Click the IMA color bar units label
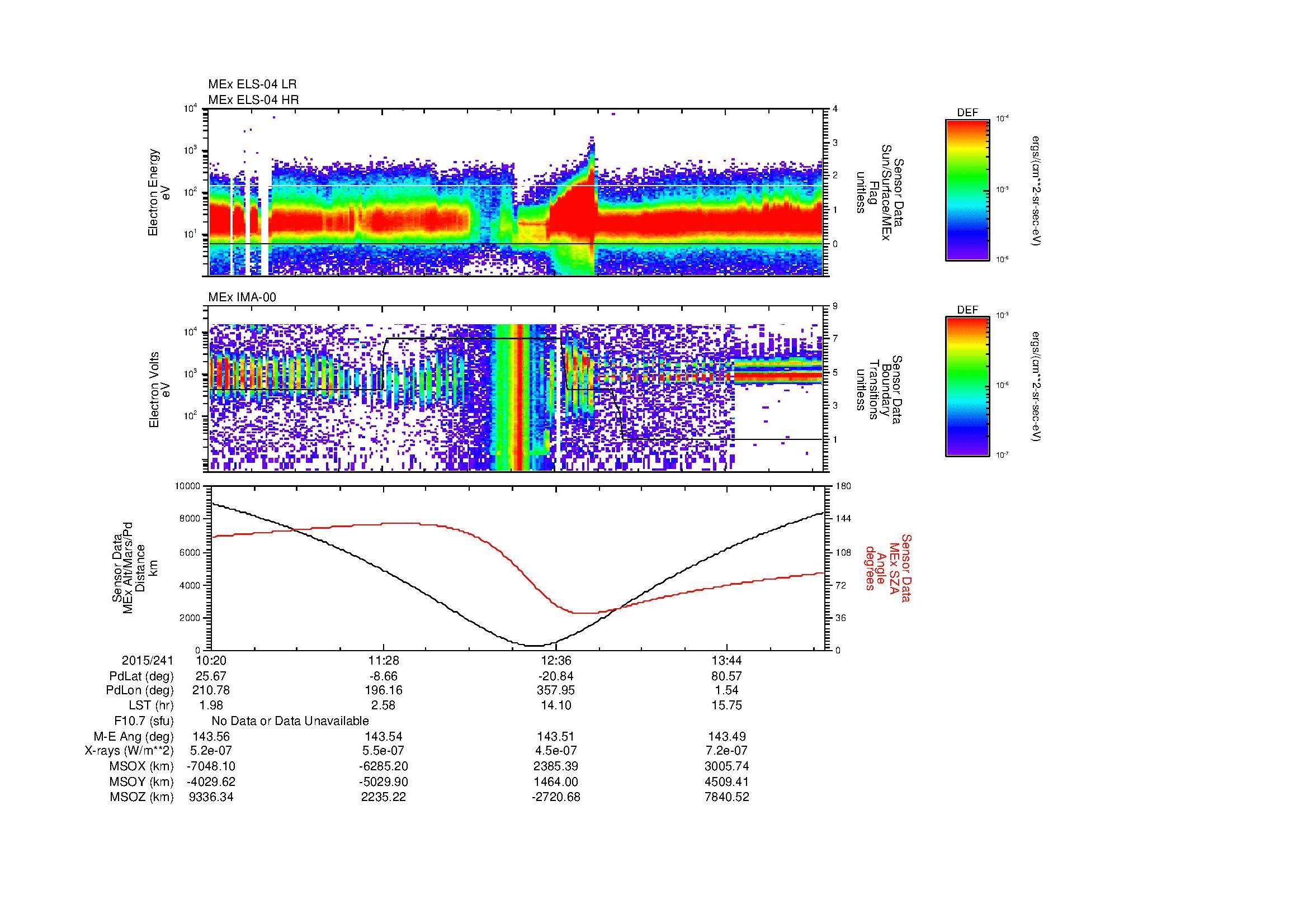This screenshot has height=924, width=1308. tap(1036, 387)
